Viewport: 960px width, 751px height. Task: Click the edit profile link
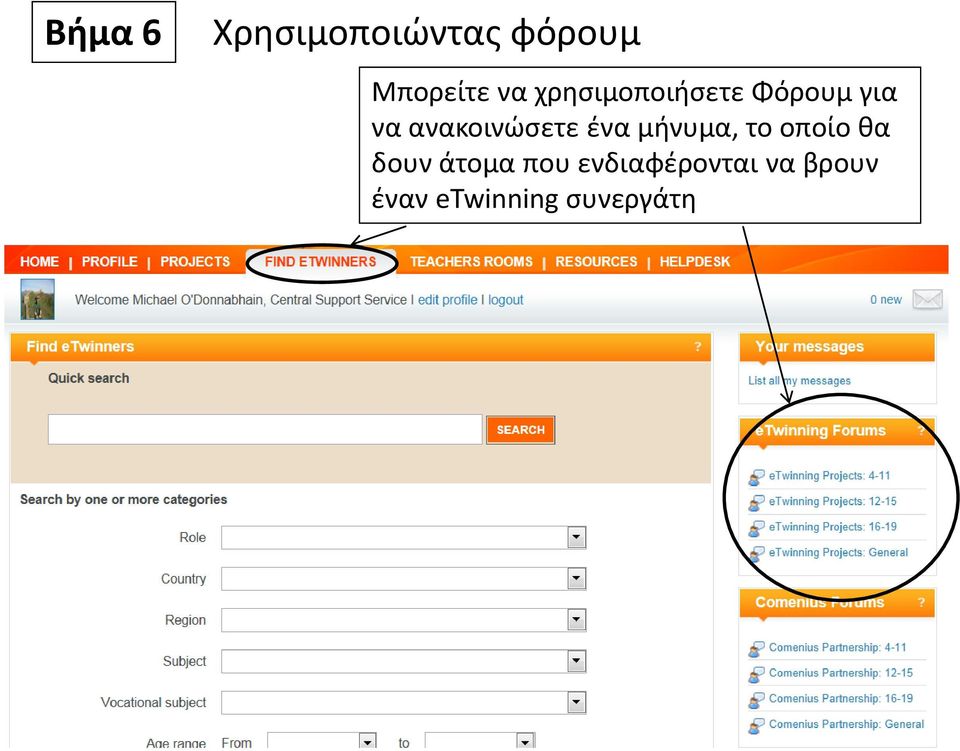pos(448,300)
